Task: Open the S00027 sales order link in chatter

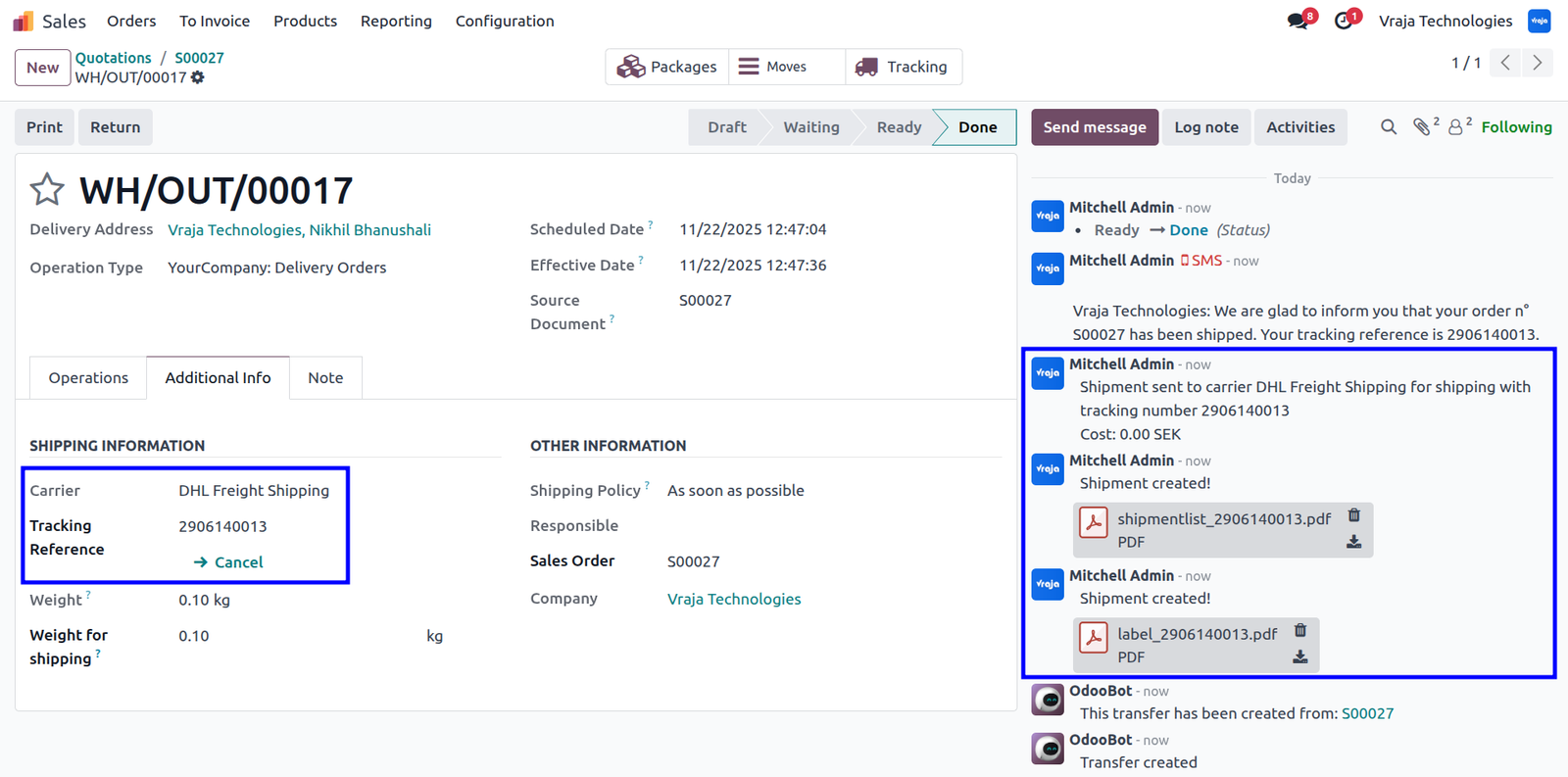Action: pyautogui.click(x=1367, y=713)
